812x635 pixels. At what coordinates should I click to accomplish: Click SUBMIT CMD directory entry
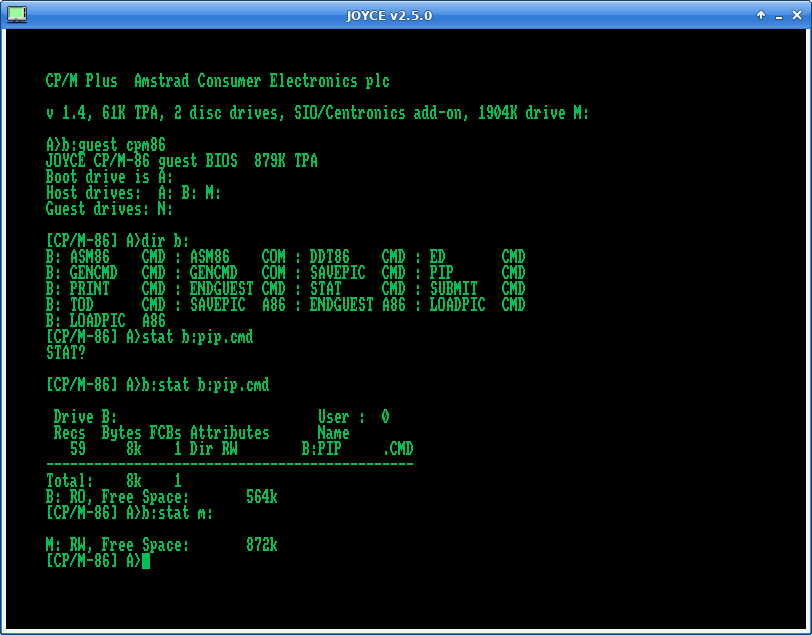coord(477,289)
